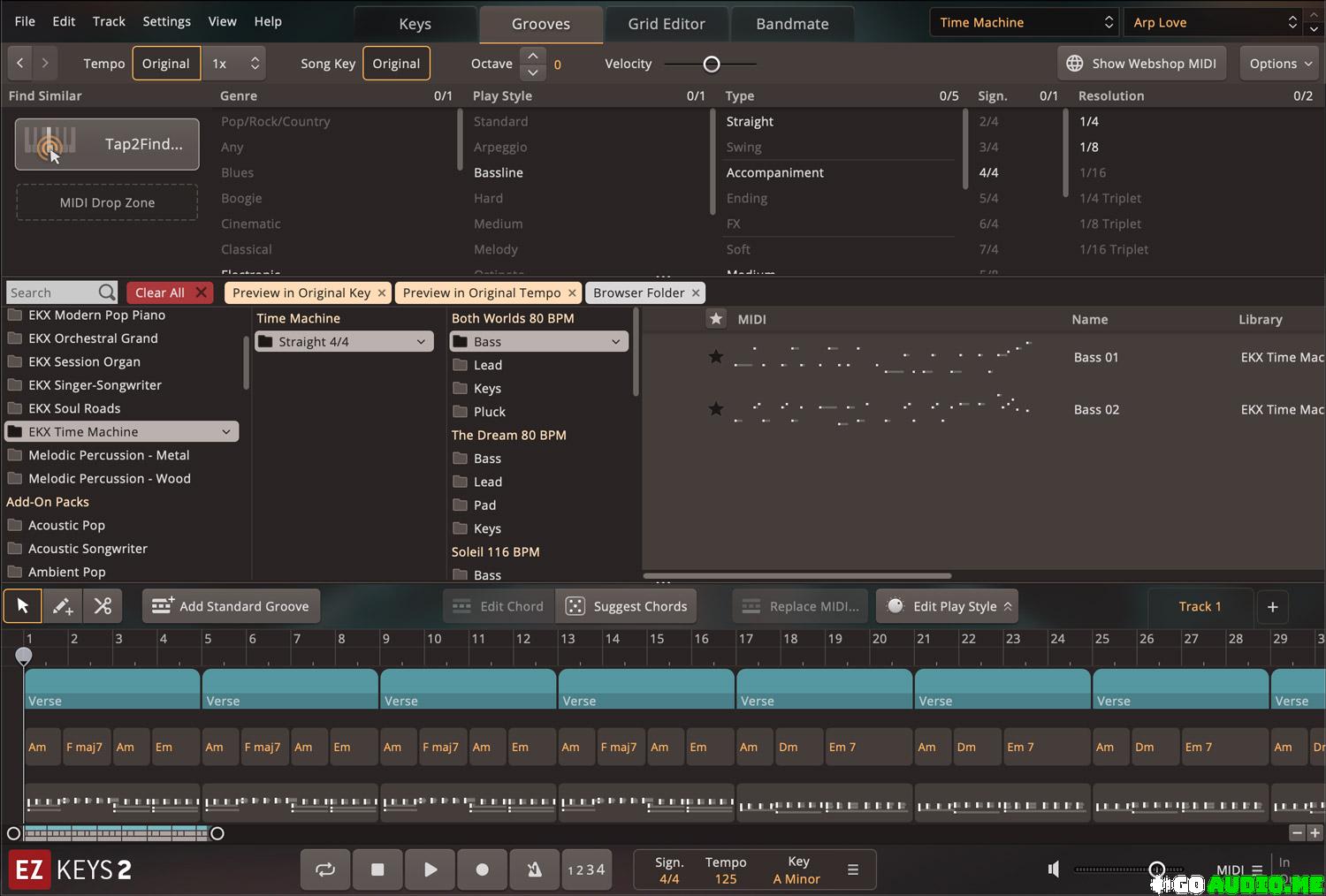Open the Time Machine preset dropdown
Screen dimensions: 1326x896
click(x=1025, y=22)
